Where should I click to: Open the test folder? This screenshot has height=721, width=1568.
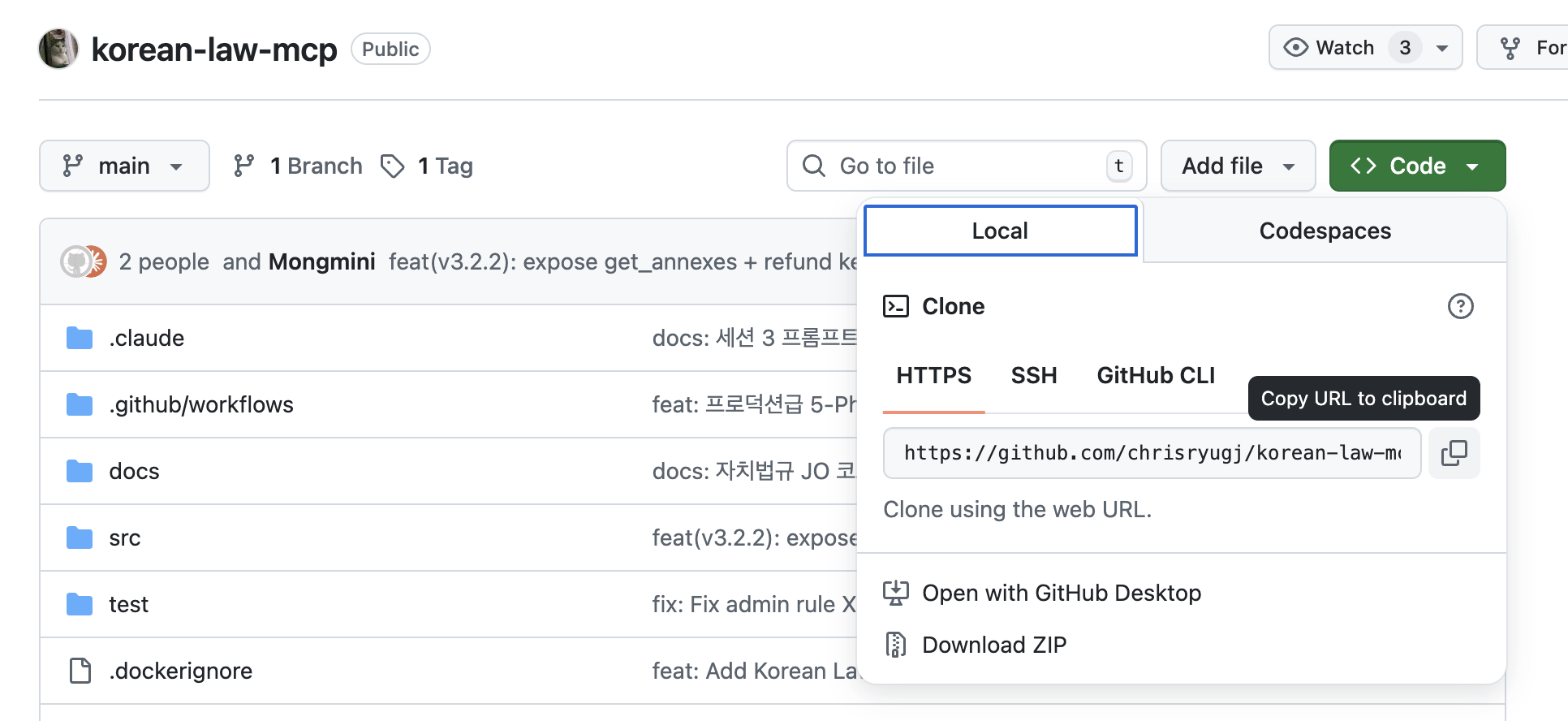coord(129,604)
